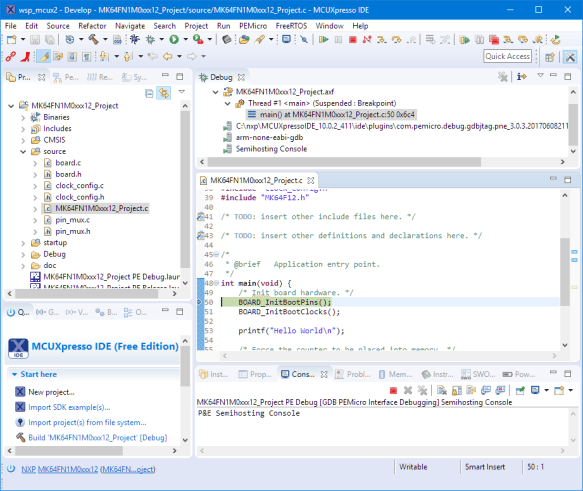Click the Terminate all debug sessions icon
Image resolution: width=583 pixels, height=491 pixels.
click(494, 39)
